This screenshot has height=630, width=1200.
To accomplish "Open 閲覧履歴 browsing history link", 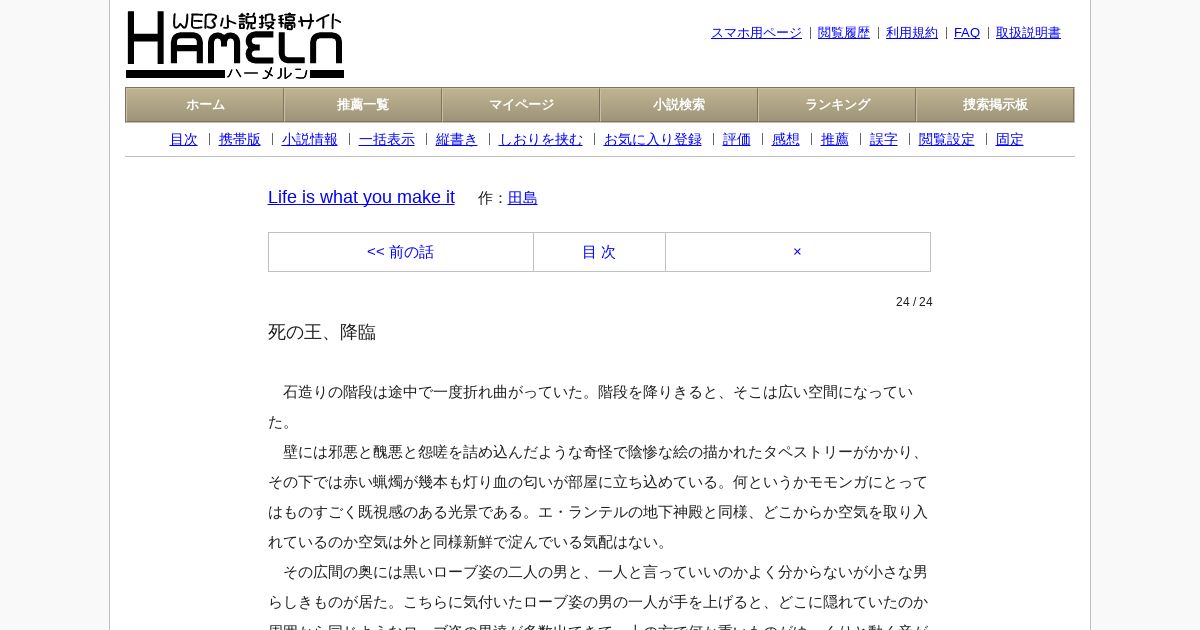I will 844,33.
